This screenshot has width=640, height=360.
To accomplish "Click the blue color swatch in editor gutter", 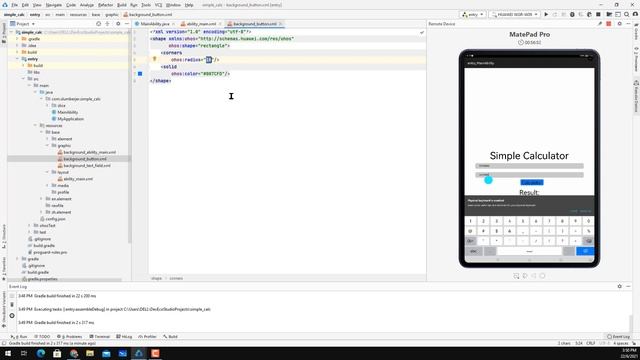I will (x=140, y=73).
